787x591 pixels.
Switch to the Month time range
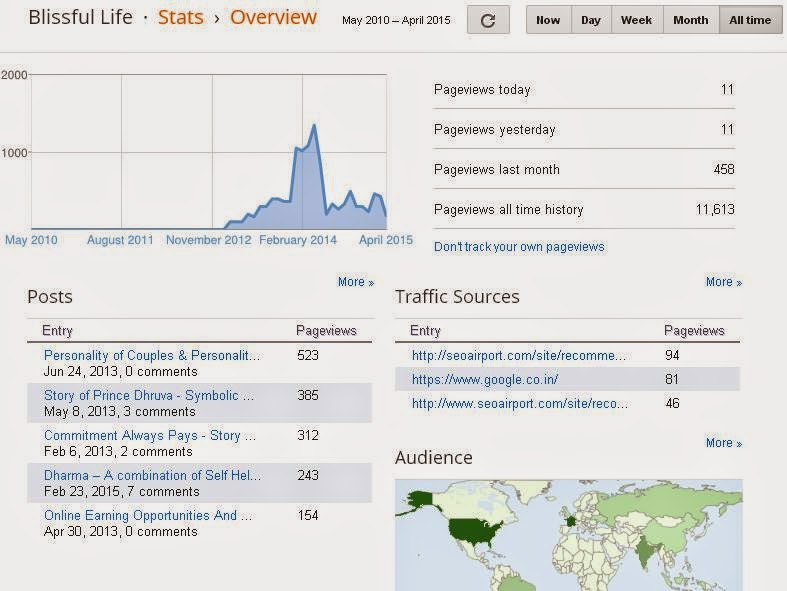tap(691, 20)
